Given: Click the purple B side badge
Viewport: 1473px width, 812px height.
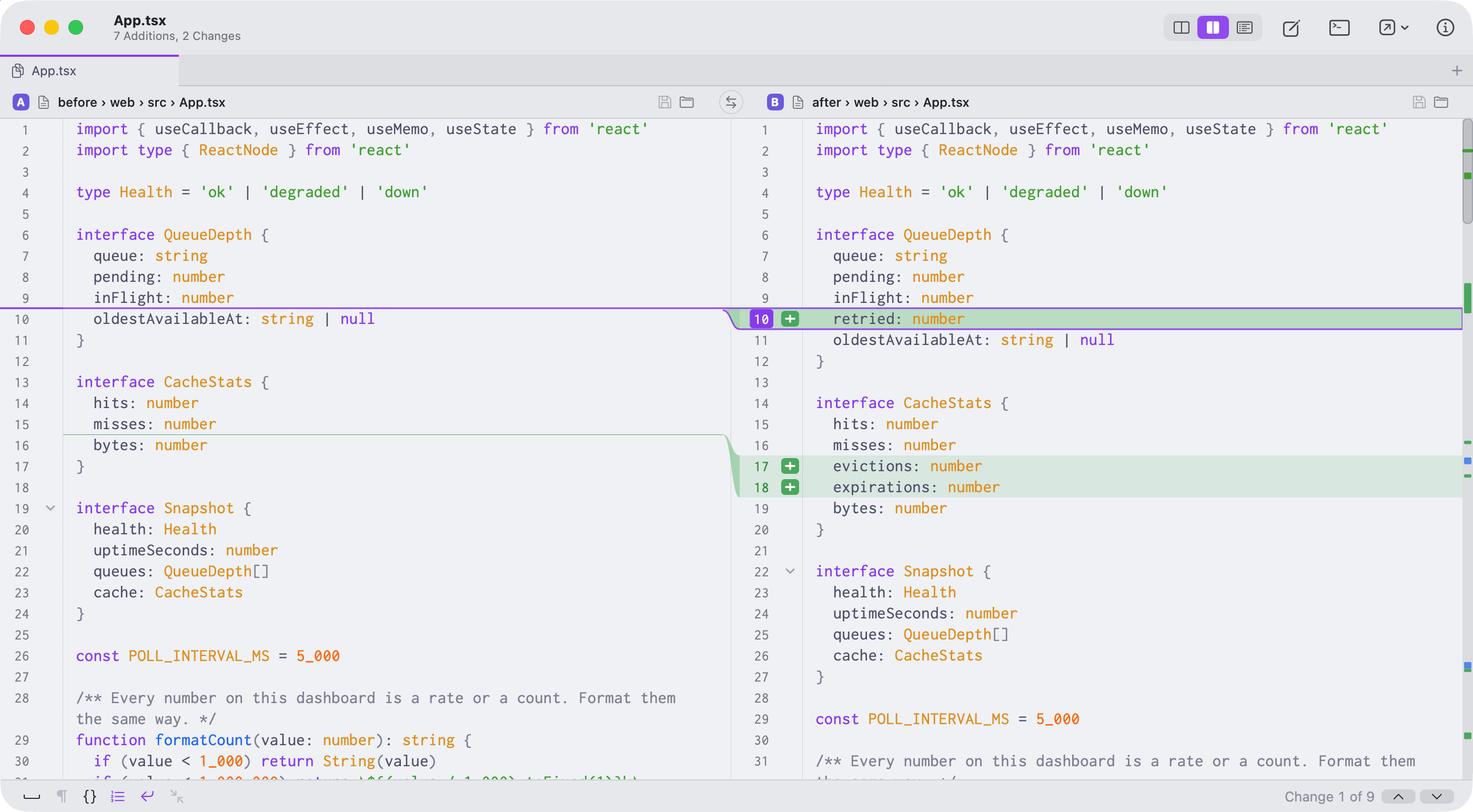Looking at the screenshot, I should [774, 103].
